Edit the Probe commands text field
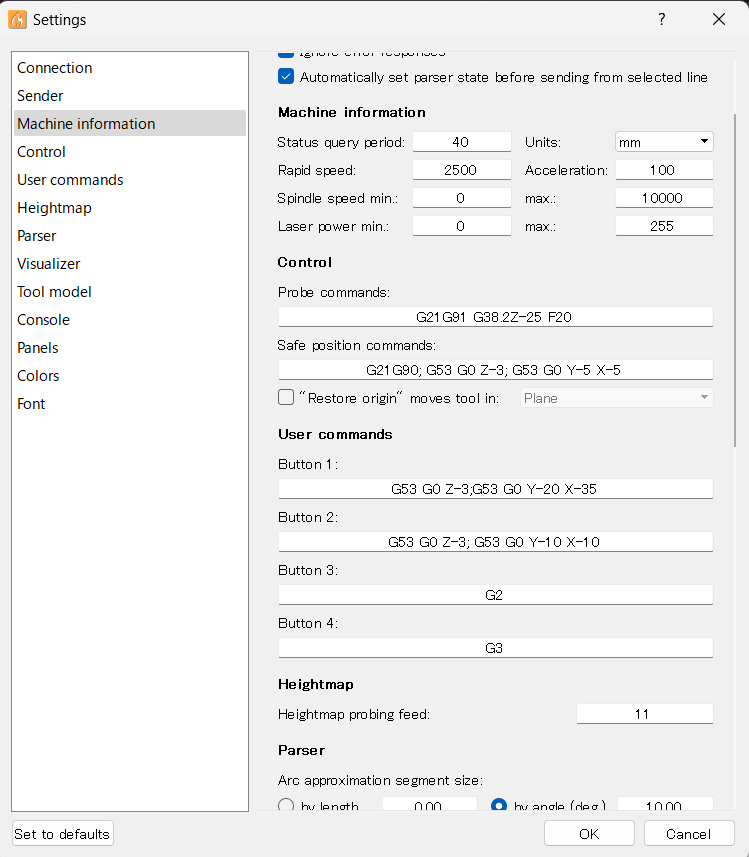The width and height of the screenshot is (749, 857). tap(495, 317)
